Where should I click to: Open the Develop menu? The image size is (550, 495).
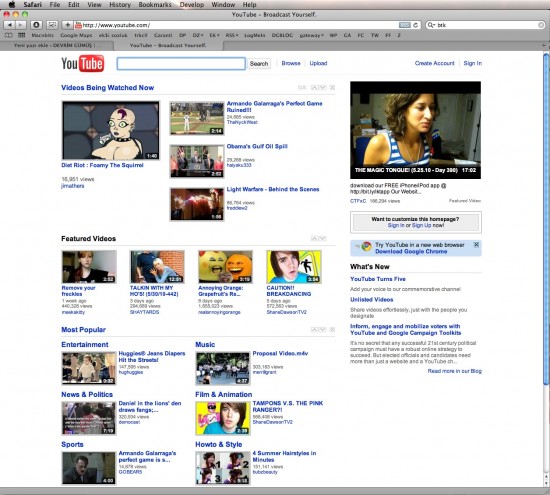tap(192, 5)
